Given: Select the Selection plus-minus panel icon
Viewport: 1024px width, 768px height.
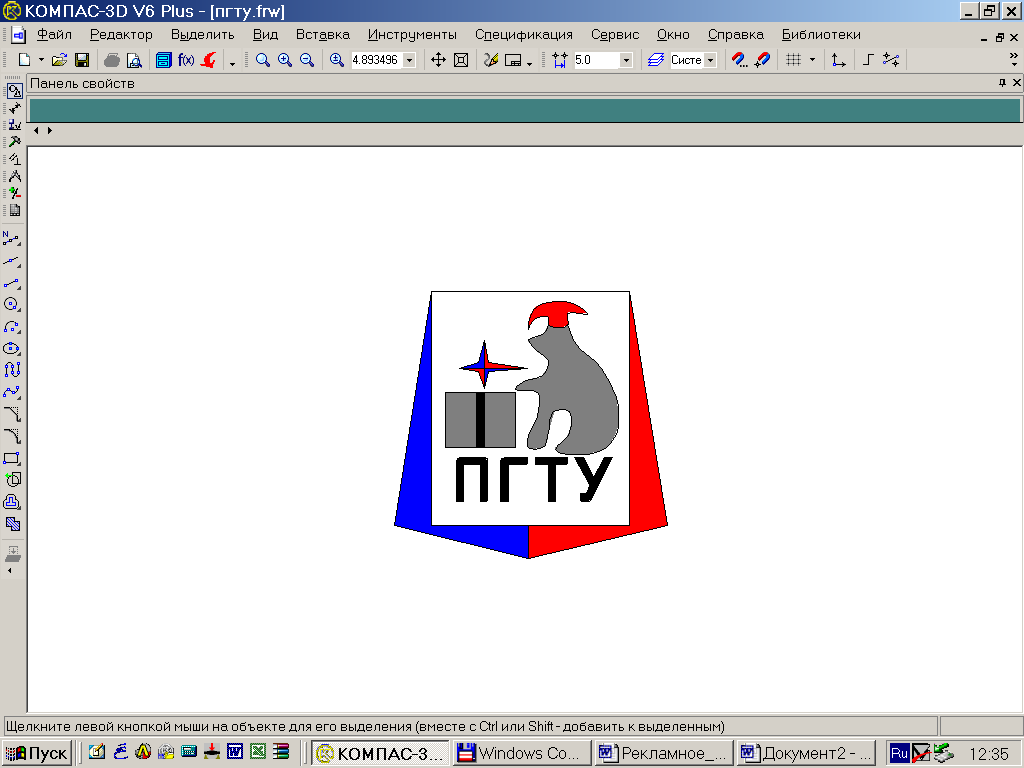Looking at the screenshot, I should tap(14, 193).
